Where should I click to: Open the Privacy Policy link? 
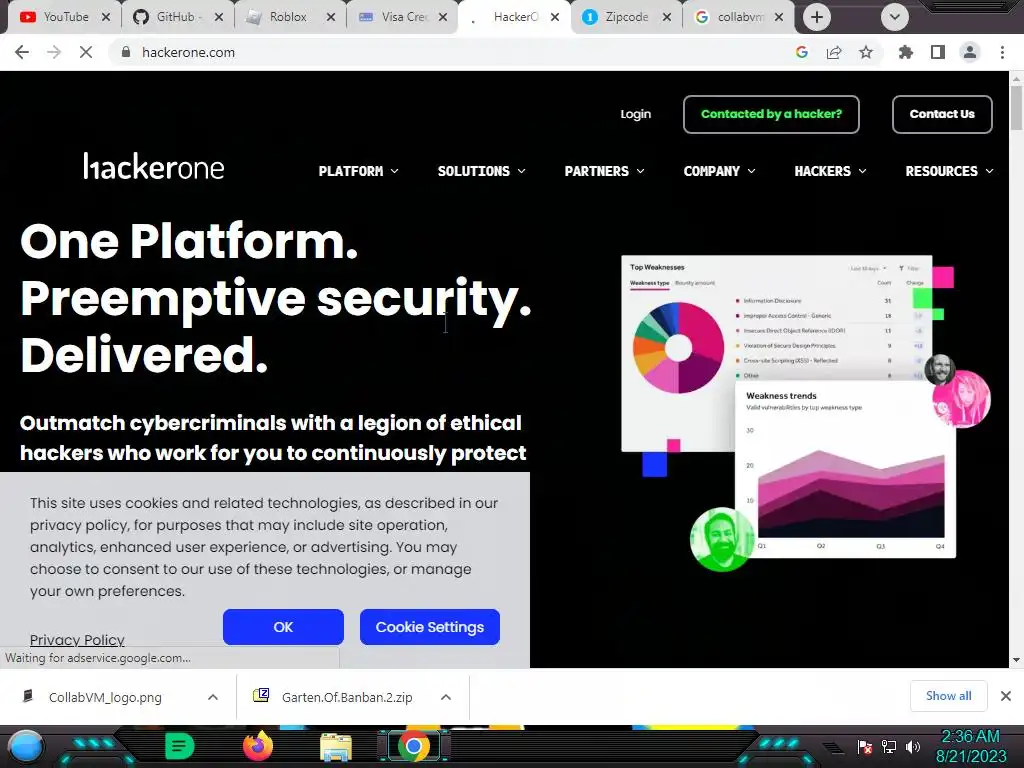pyautogui.click(x=77, y=639)
